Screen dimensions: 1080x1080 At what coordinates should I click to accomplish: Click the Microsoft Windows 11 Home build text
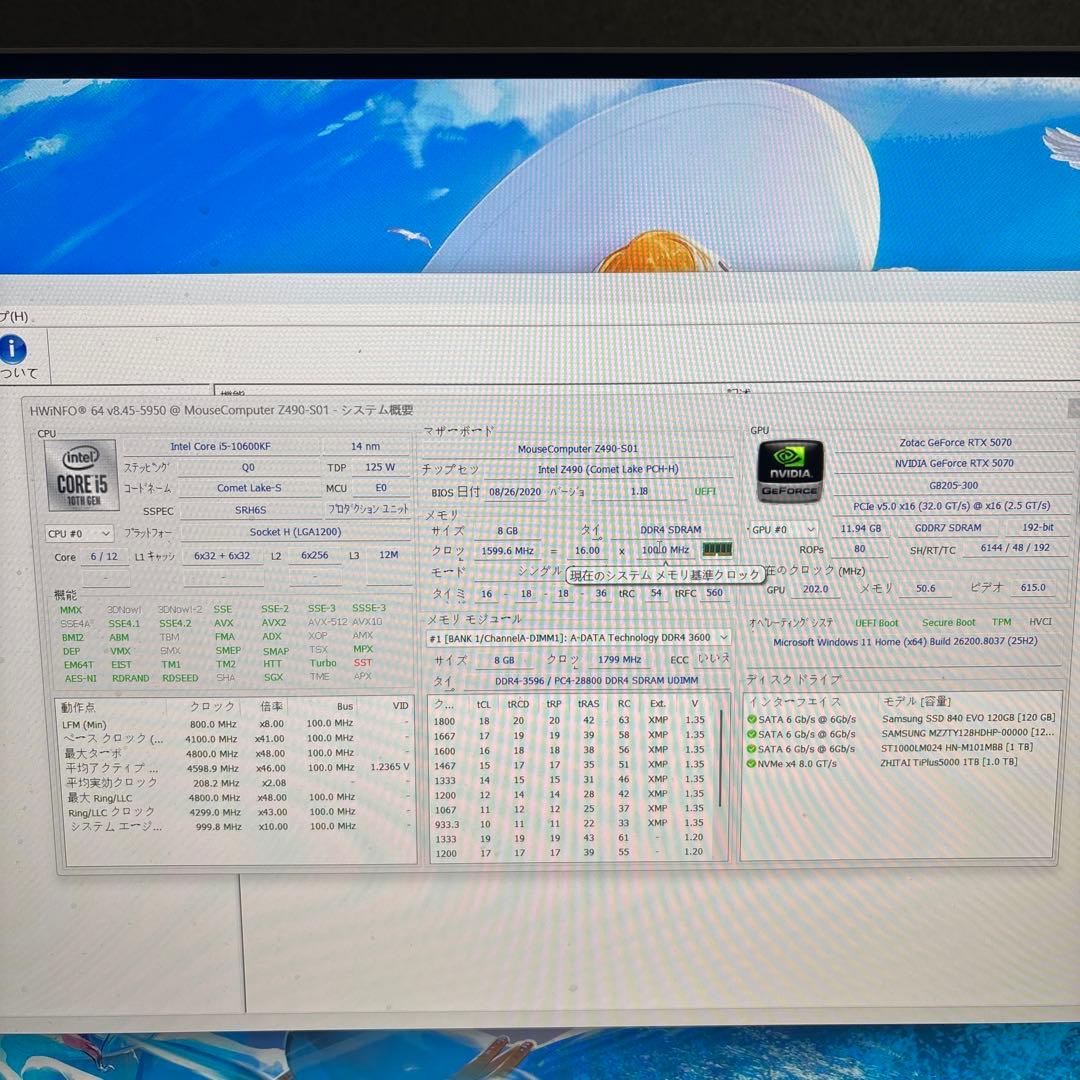[x=905, y=641]
